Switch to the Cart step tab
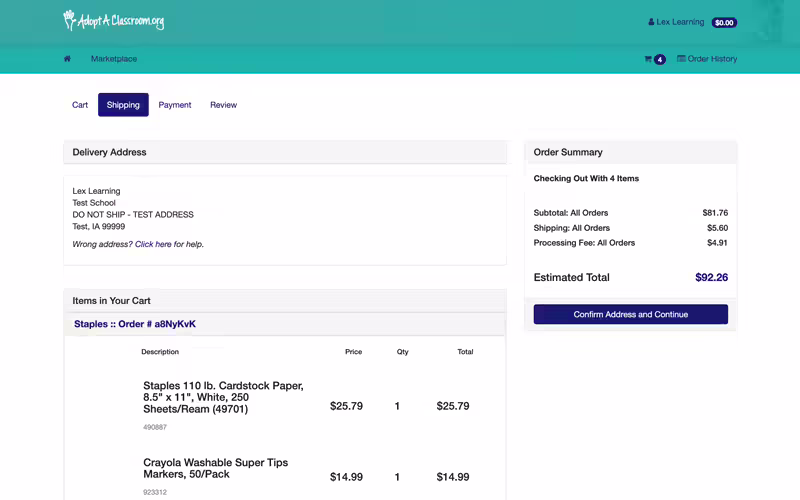The width and height of the screenshot is (800, 500). (x=80, y=105)
